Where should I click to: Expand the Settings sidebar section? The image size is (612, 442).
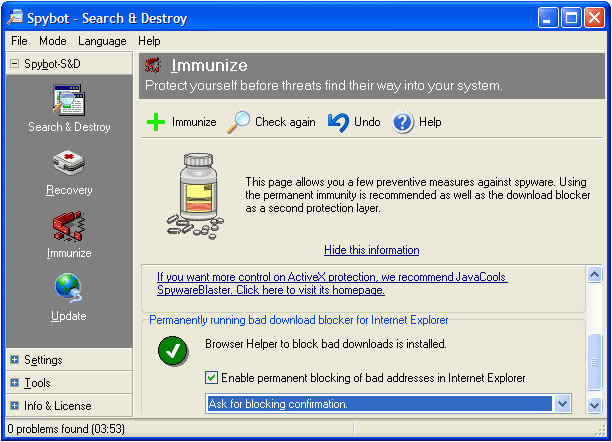point(14,359)
